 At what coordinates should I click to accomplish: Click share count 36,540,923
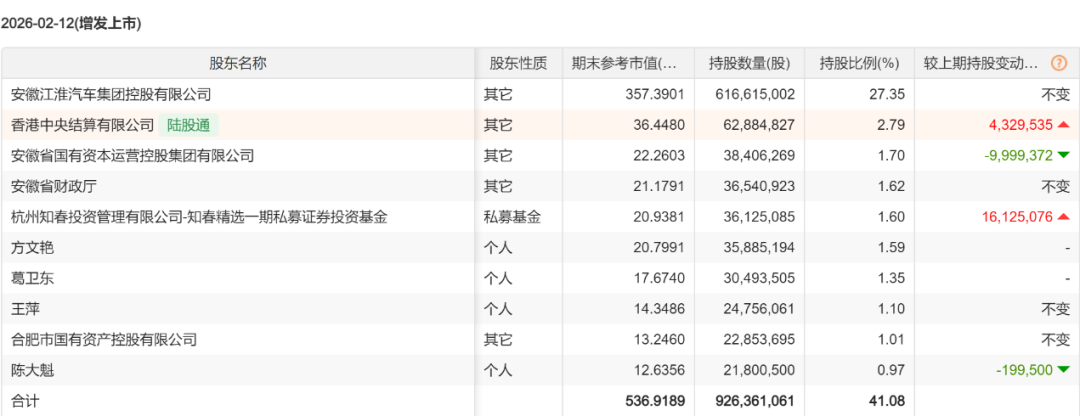[758, 186]
